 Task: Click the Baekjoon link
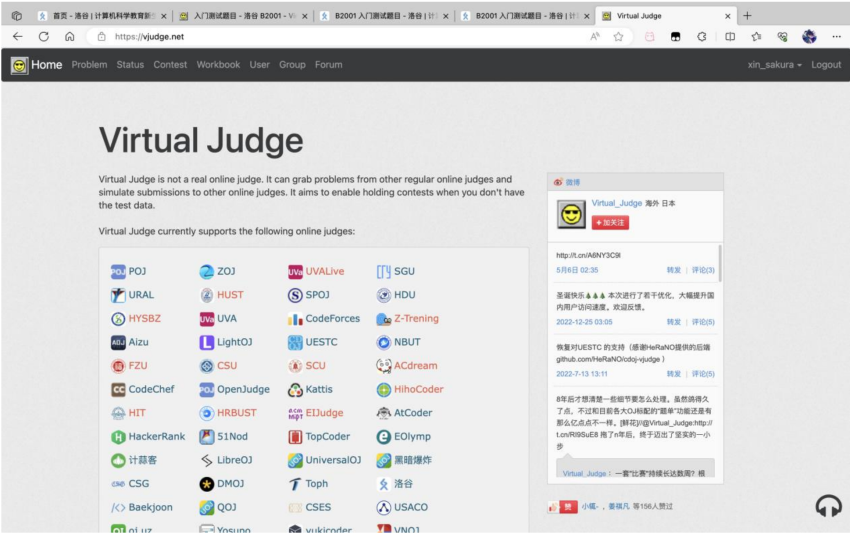pos(151,507)
